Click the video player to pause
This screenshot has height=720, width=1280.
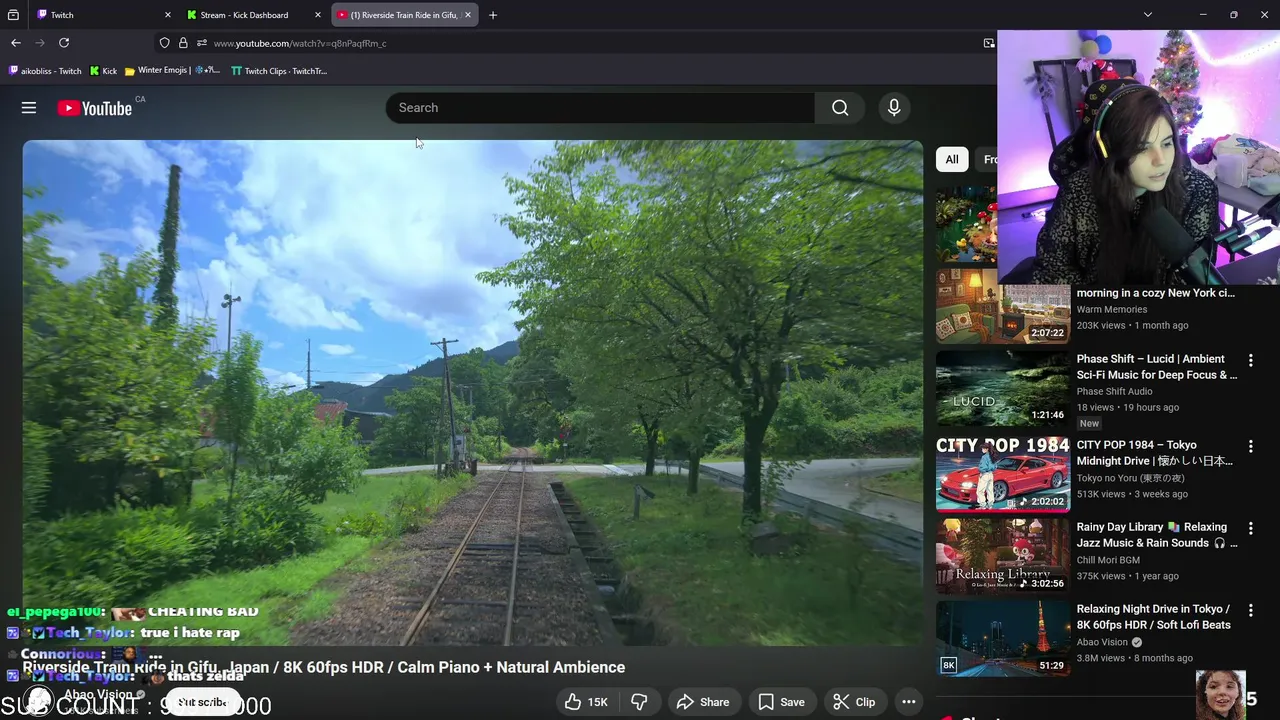[473, 393]
